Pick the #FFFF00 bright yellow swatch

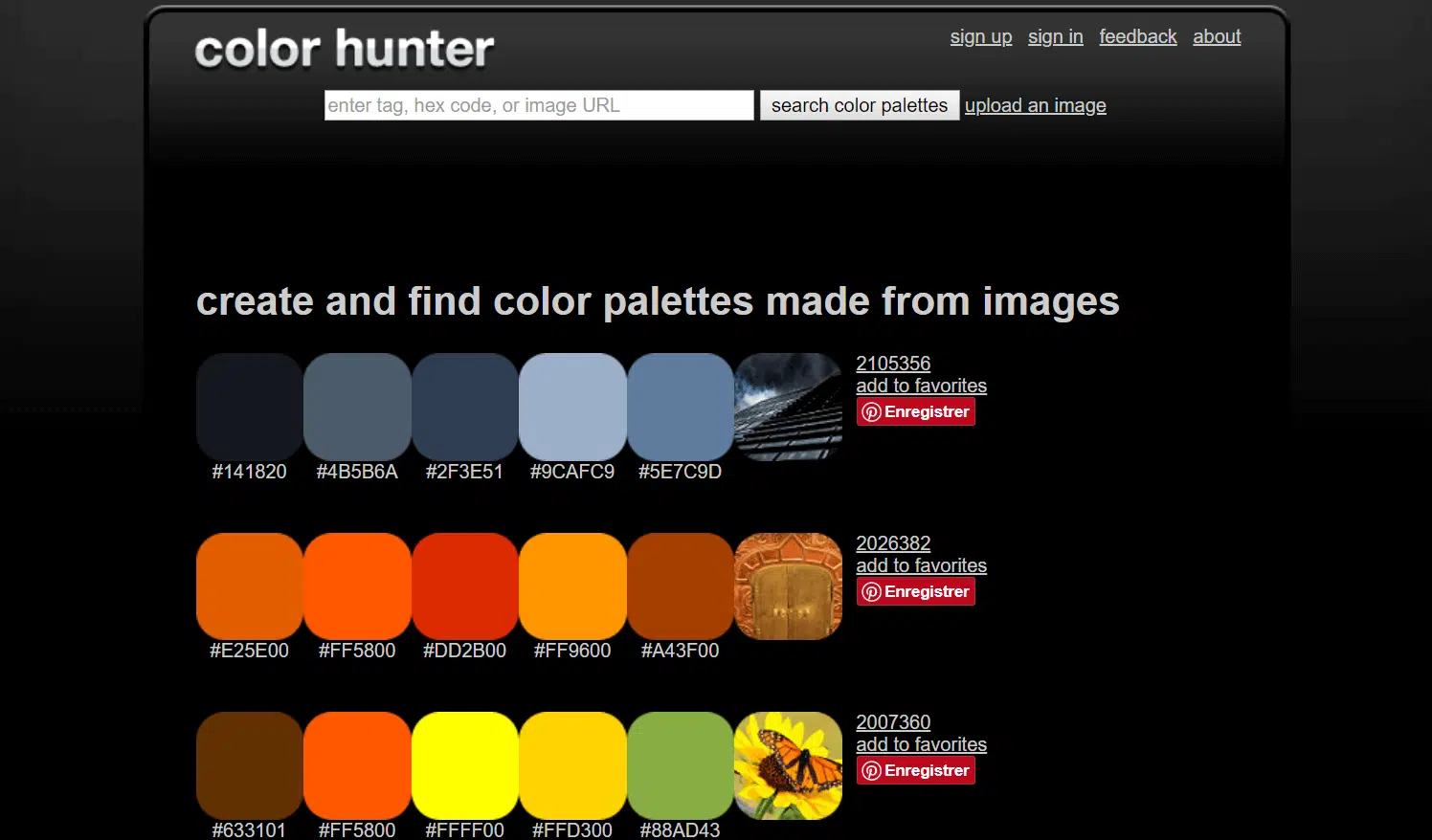(465, 765)
